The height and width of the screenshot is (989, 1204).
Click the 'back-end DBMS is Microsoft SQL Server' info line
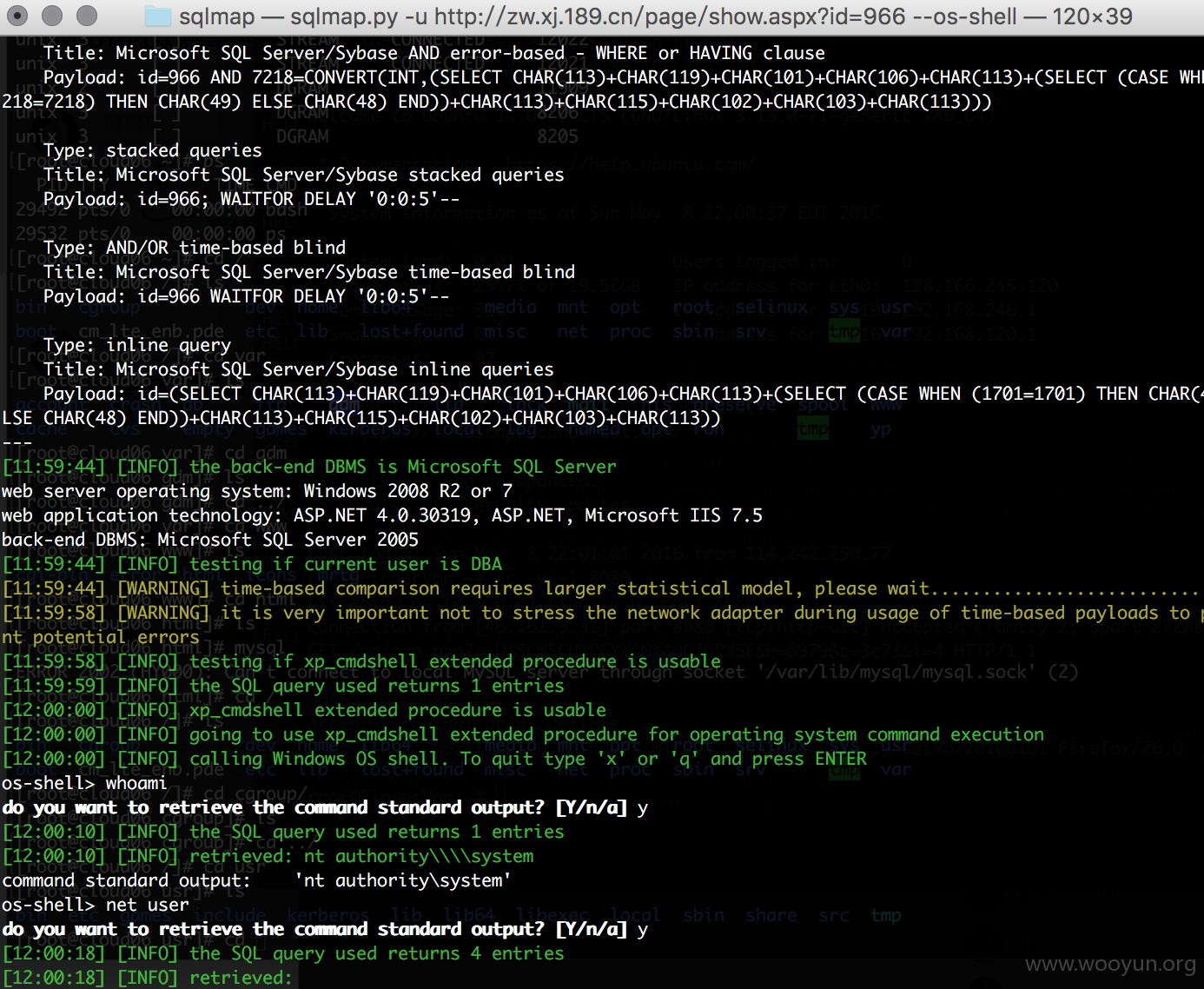(x=309, y=467)
